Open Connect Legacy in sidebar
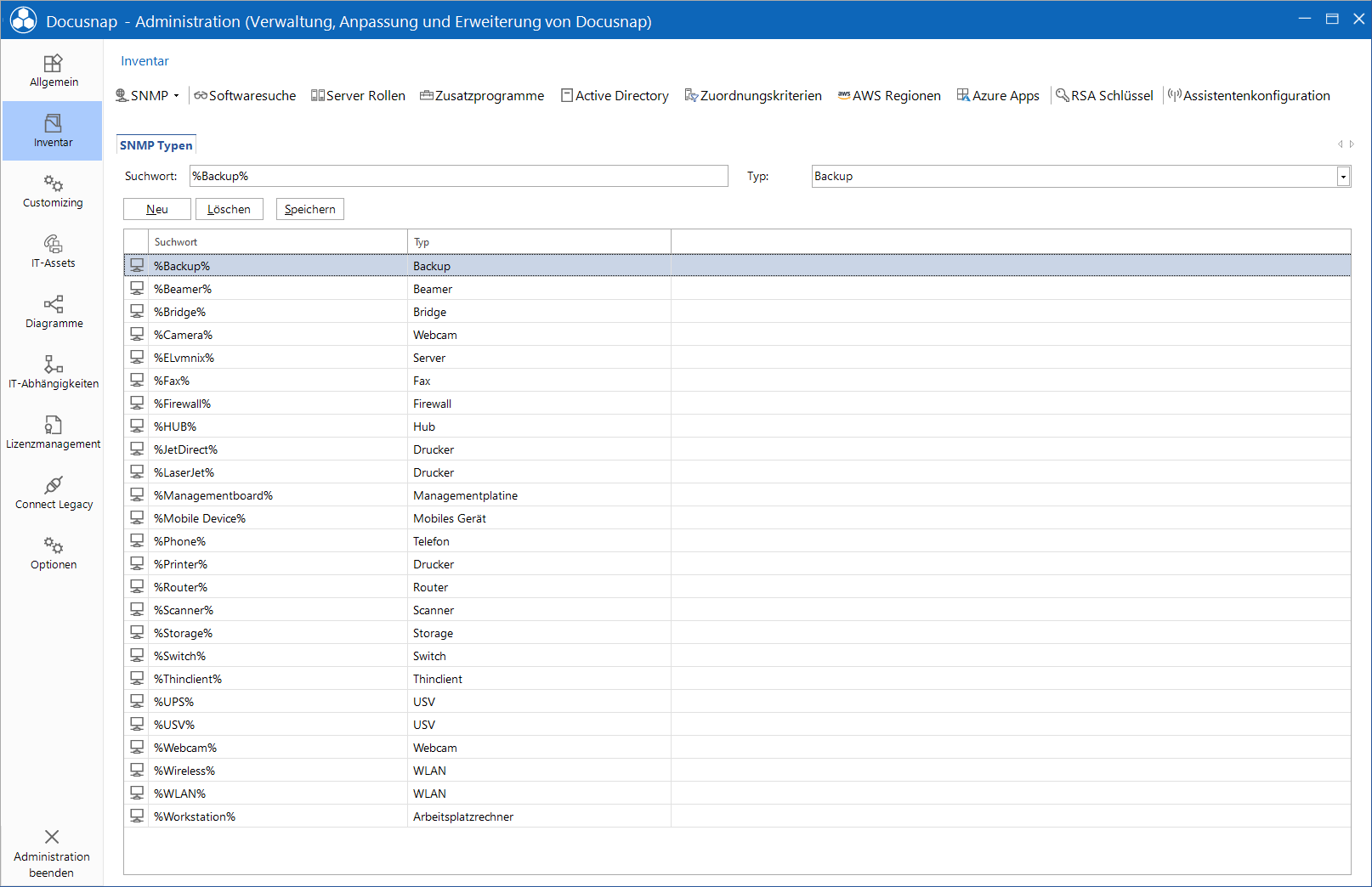The width and height of the screenshot is (1372, 887). pos(53,493)
